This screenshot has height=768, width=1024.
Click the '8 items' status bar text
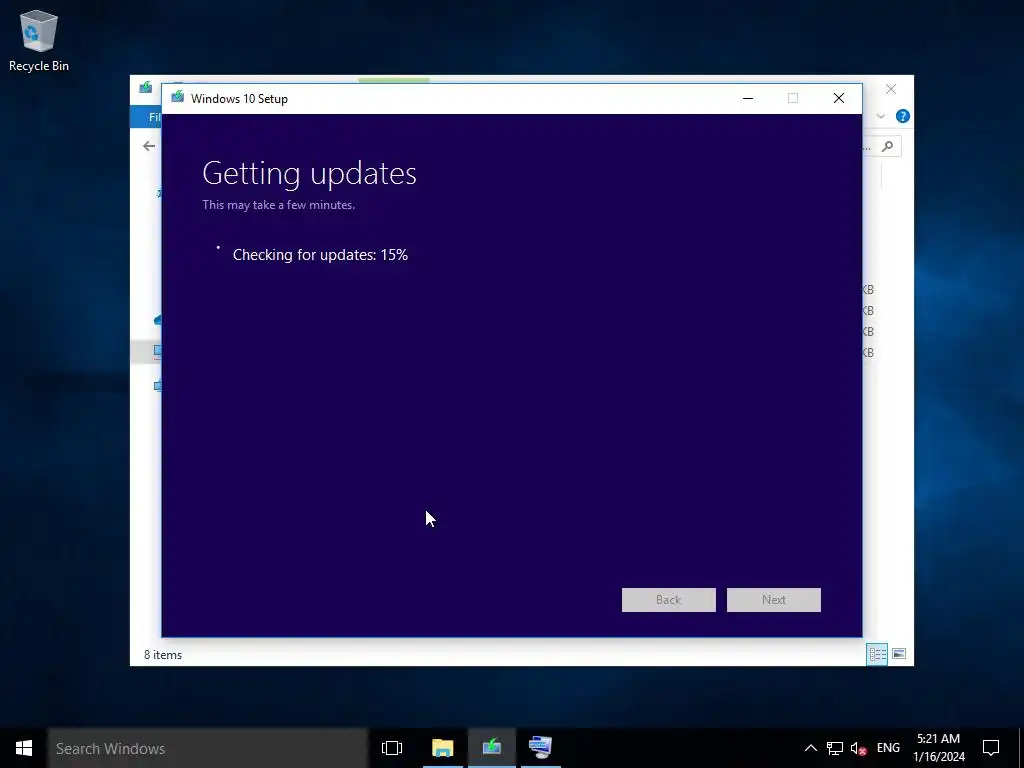[x=163, y=654]
